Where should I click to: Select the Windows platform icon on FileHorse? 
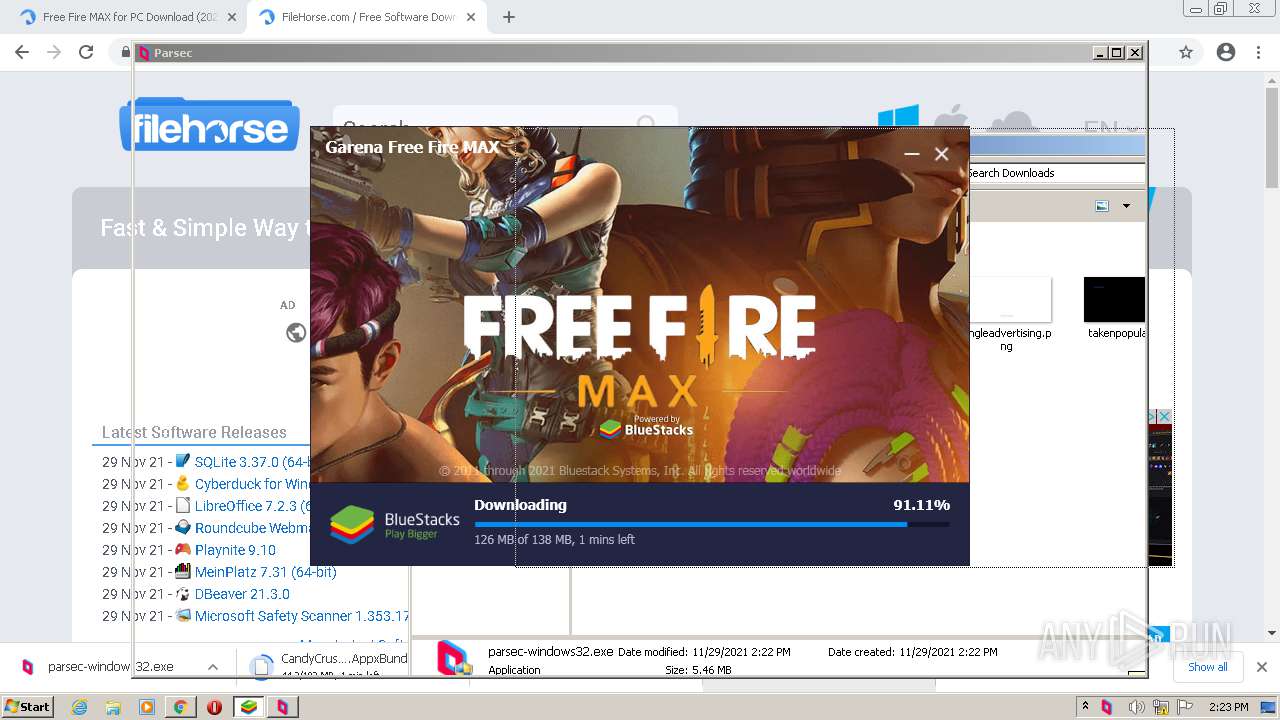click(x=898, y=118)
